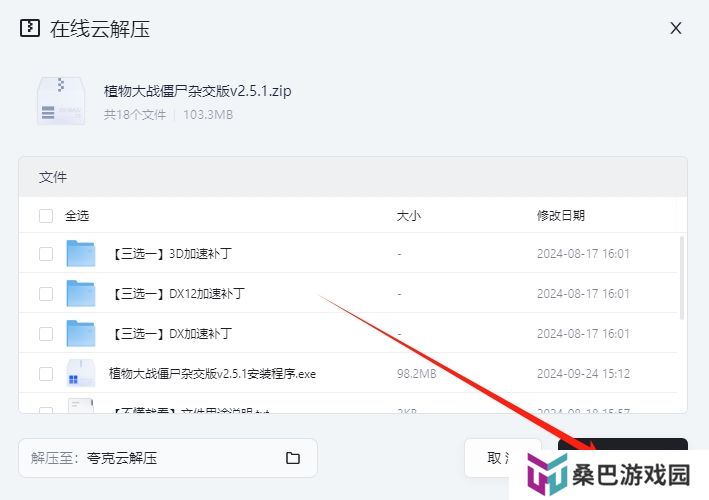
Task: Open the 【三选一】DX12加速补丁 folder icon
Action: pos(81,293)
